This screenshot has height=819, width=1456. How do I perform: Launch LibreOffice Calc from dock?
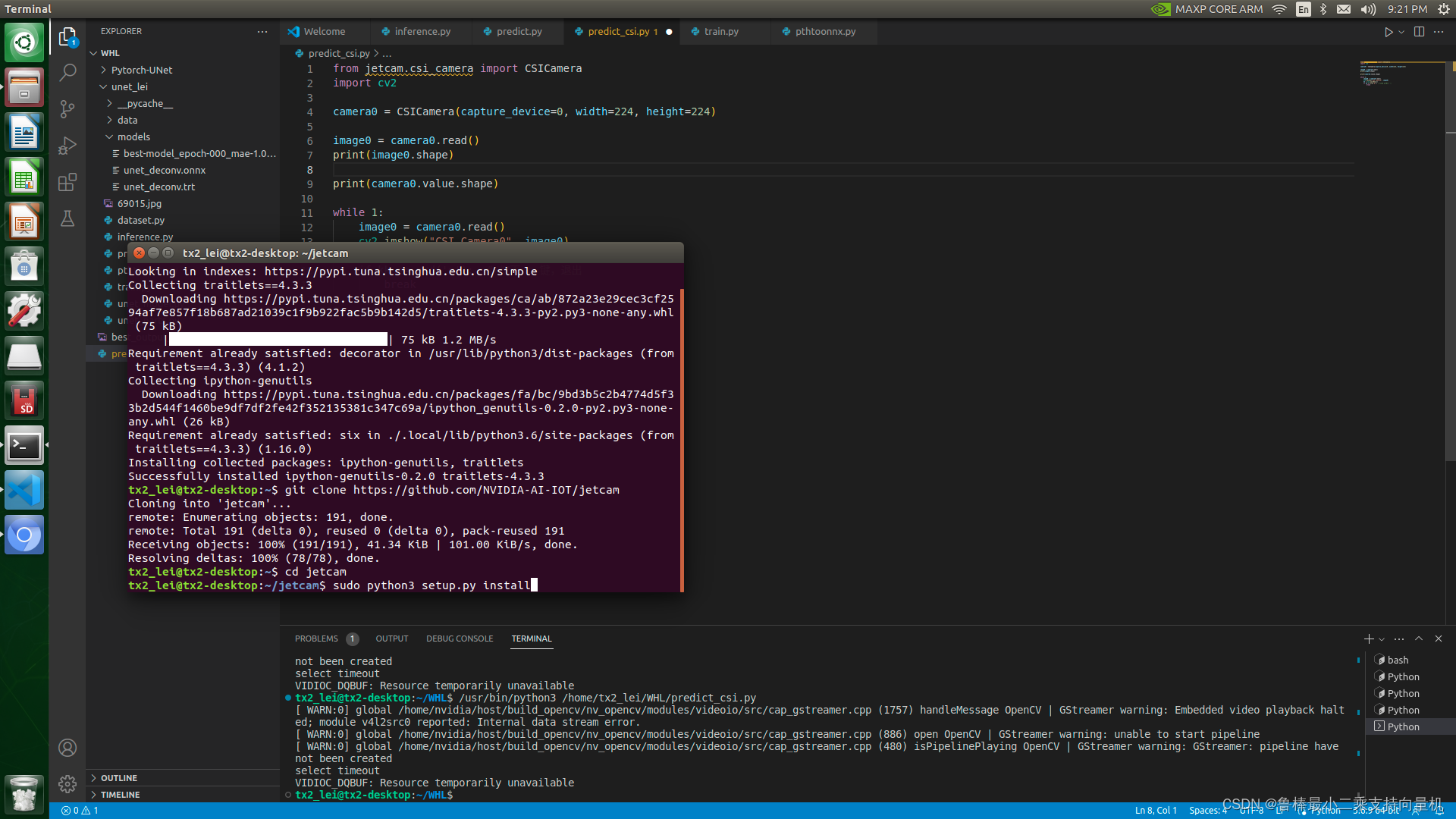pos(24,177)
